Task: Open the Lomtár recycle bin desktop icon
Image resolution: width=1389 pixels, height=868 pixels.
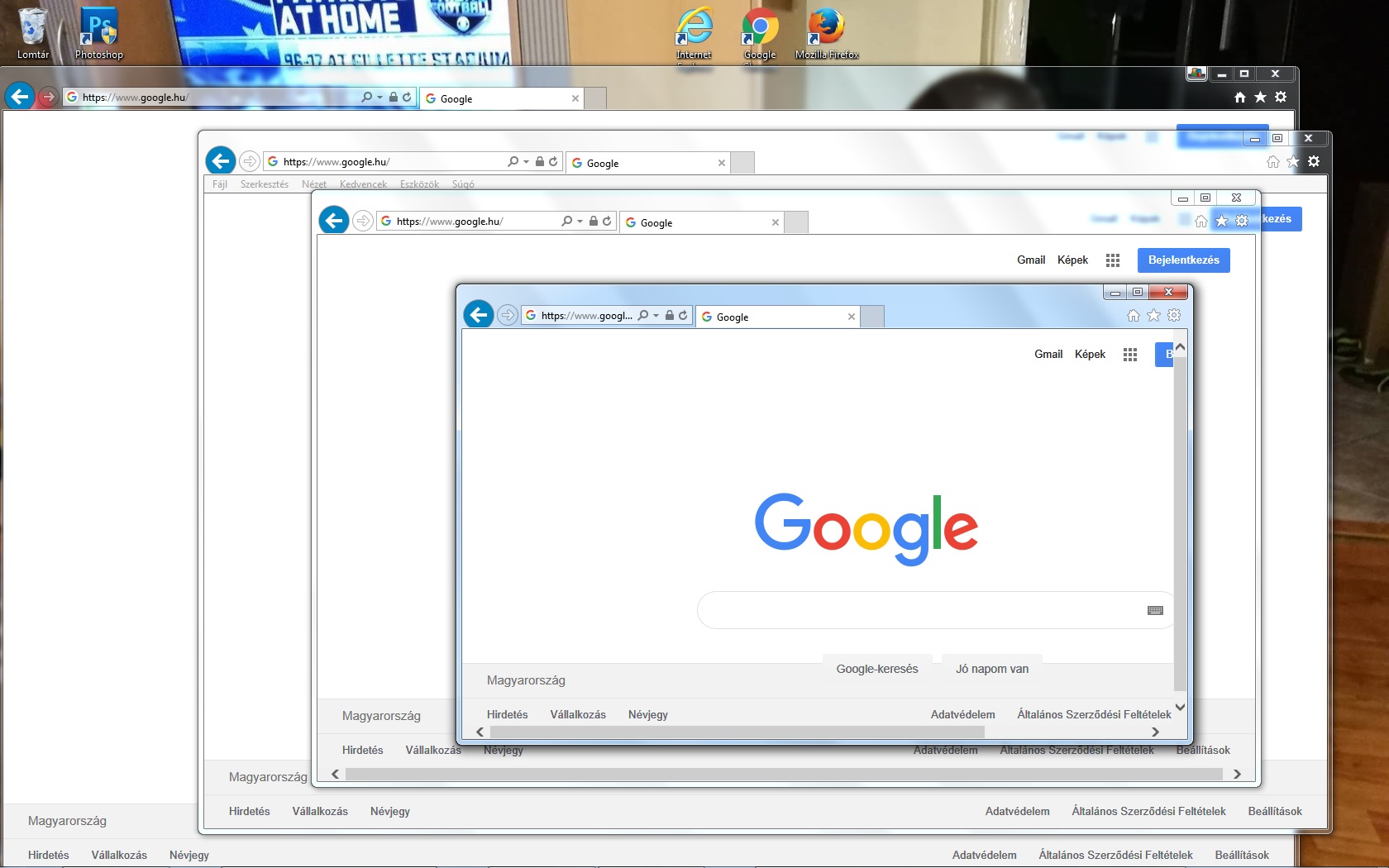Action: 33,33
